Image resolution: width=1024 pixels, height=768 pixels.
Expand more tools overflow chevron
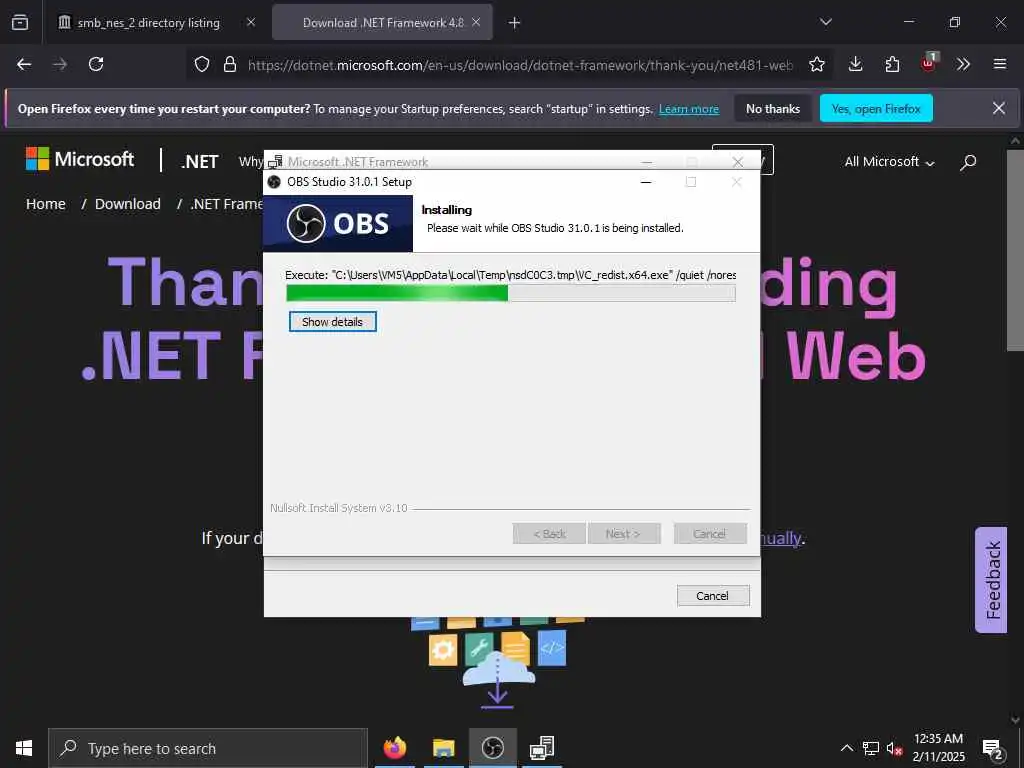pyautogui.click(x=963, y=64)
